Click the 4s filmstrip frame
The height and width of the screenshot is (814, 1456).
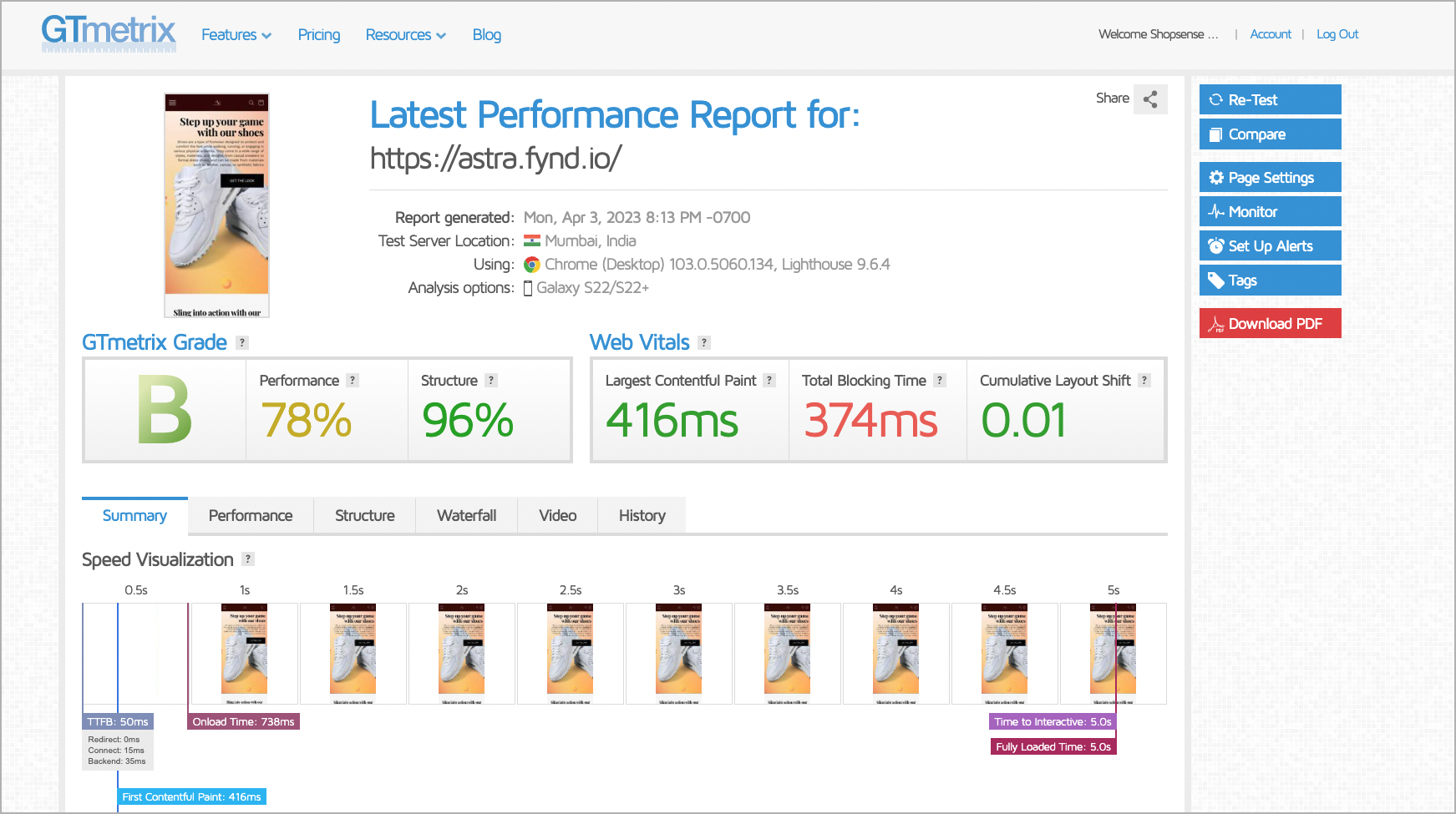(x=896, y=654)
